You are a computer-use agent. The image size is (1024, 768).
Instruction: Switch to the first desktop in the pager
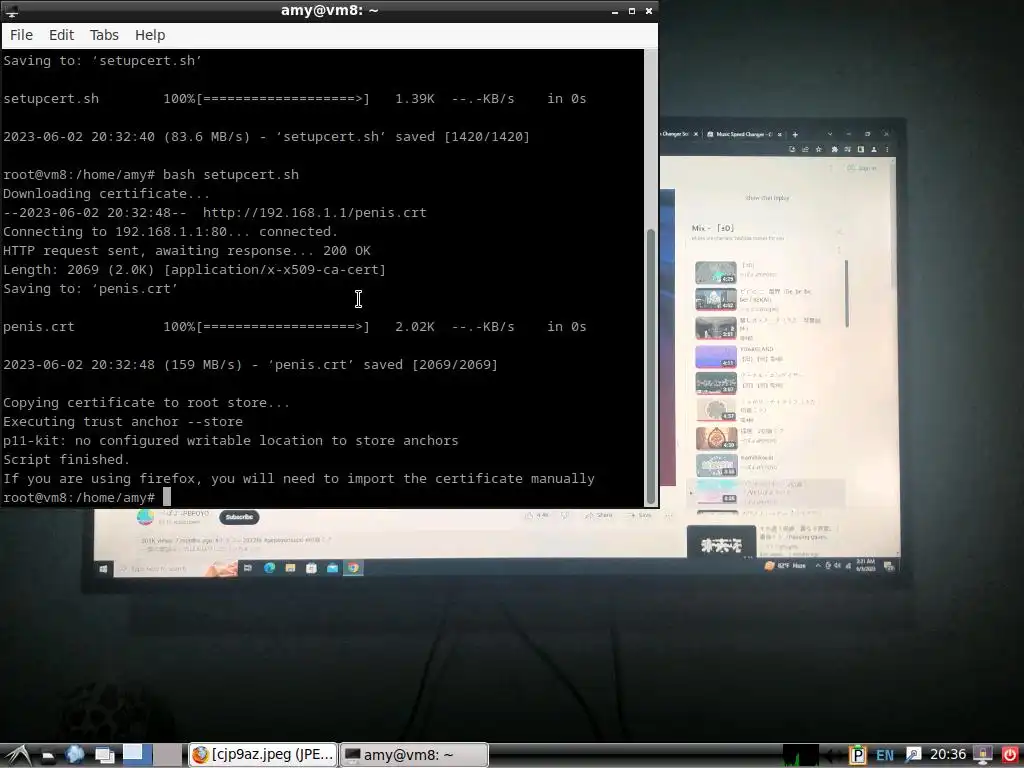[136, 755]
